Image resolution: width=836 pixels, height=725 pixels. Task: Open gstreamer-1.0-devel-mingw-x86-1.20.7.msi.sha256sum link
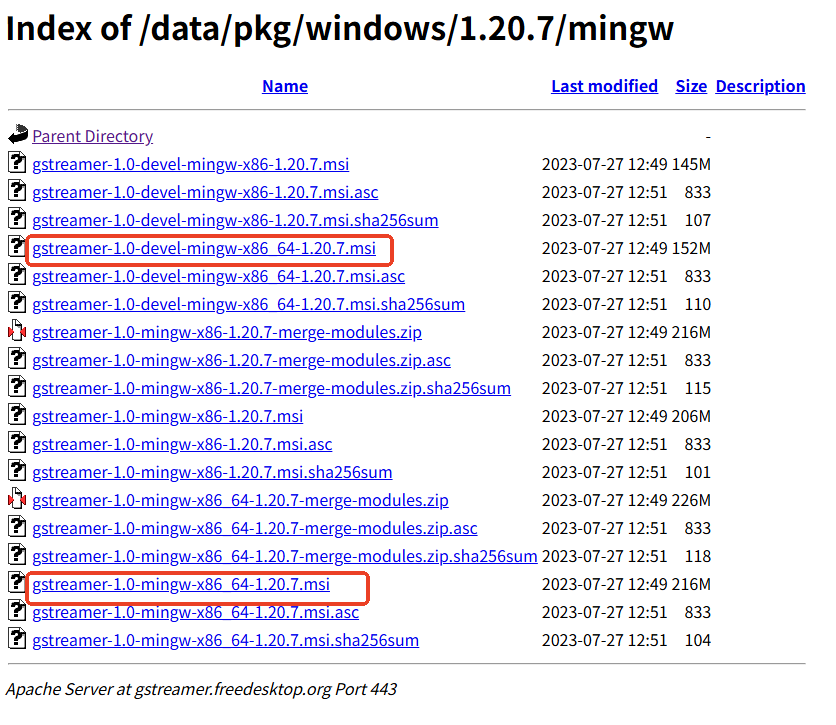click(x=235, y=220)
